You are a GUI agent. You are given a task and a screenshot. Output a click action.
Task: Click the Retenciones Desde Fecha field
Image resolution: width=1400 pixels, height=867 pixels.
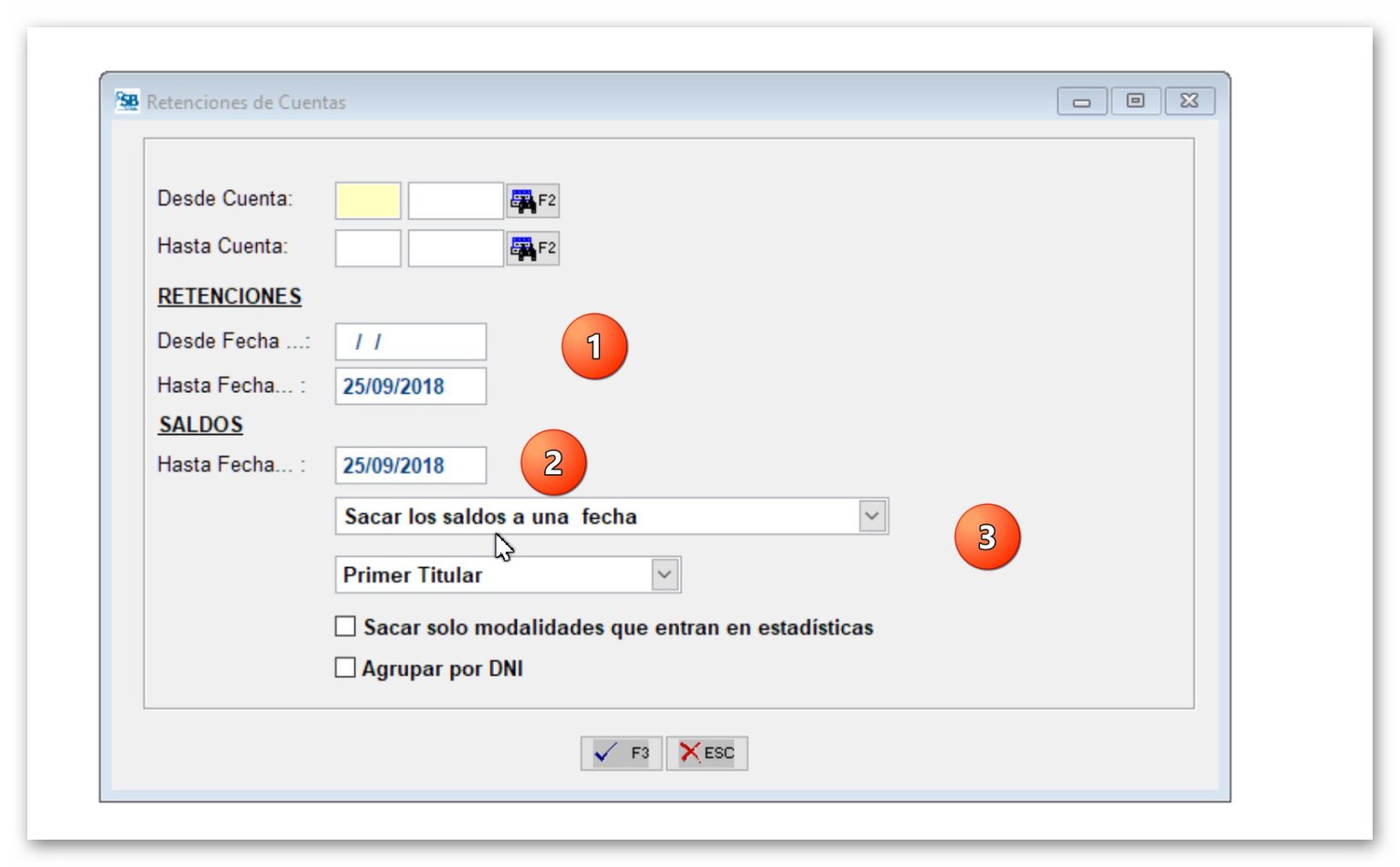(x=410, y=342)
